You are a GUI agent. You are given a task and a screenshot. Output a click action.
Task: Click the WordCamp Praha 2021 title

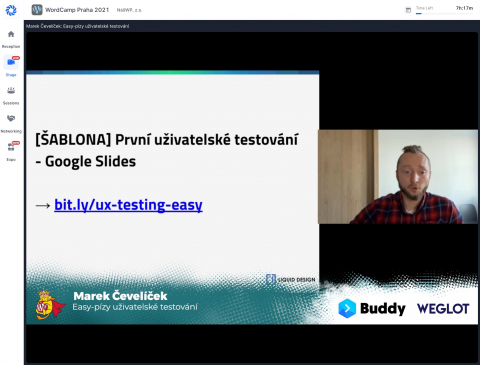point(77,10)
